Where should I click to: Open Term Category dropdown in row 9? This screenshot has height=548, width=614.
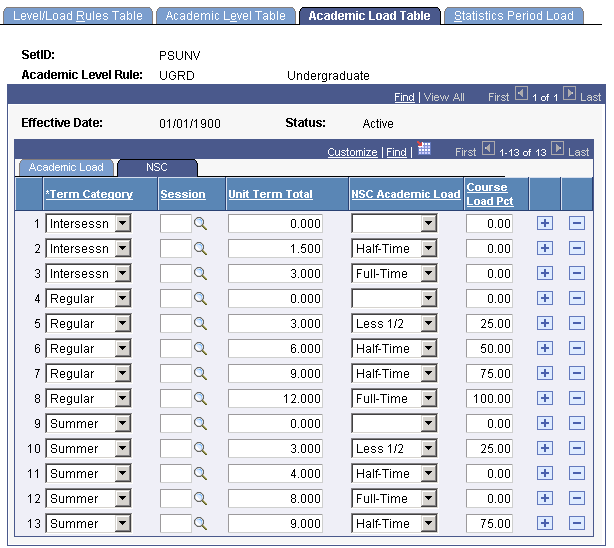pos(123,423)
